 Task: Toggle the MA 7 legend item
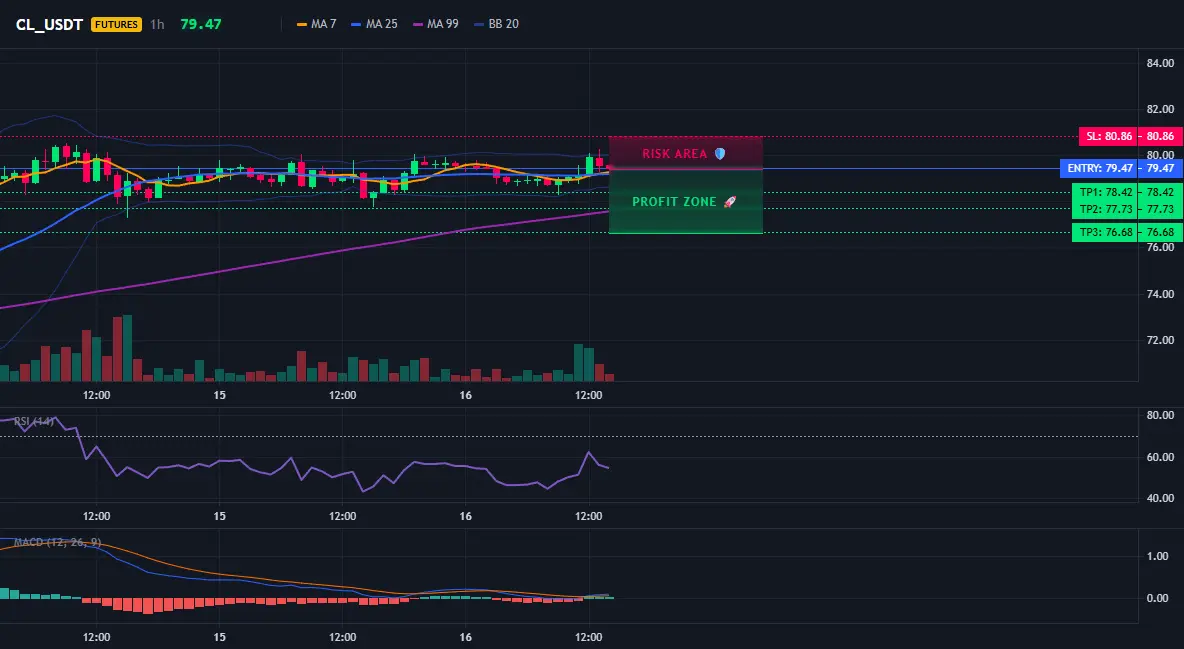(x=316, y=24)
